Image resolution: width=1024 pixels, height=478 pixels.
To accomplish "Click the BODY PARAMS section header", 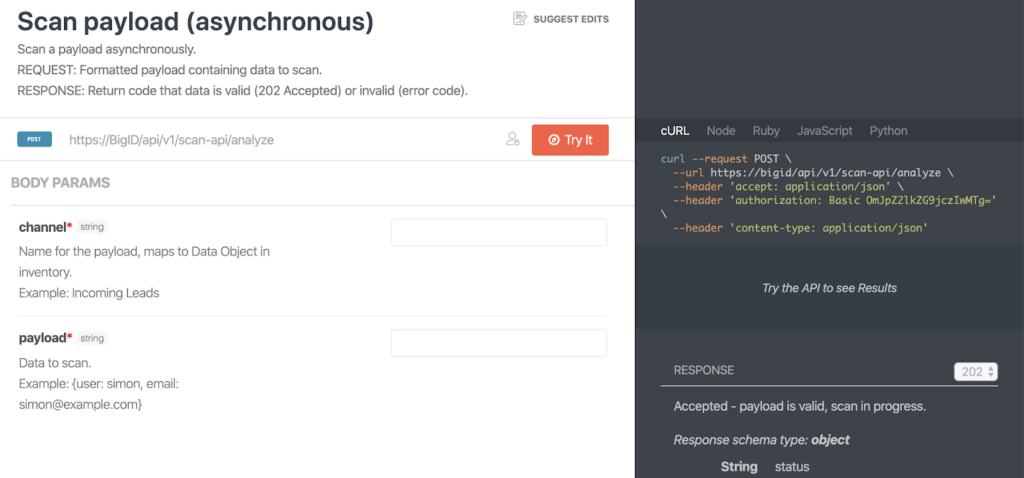I will 60,183.
